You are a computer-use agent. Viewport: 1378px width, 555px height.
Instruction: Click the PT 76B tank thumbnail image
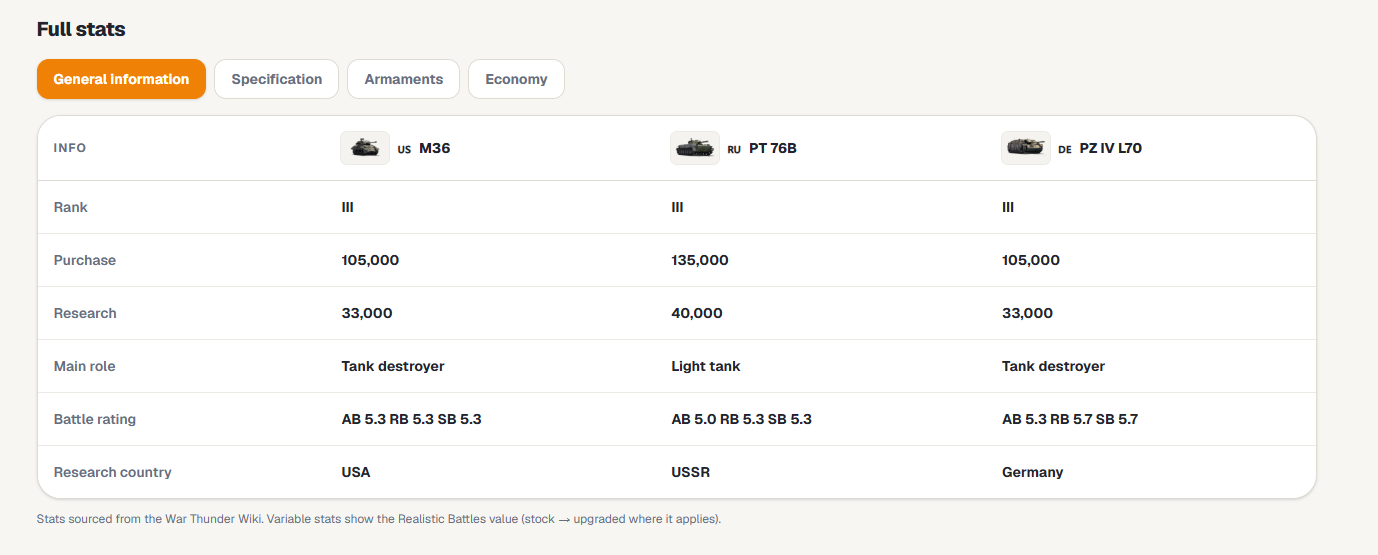coord(695,148)
